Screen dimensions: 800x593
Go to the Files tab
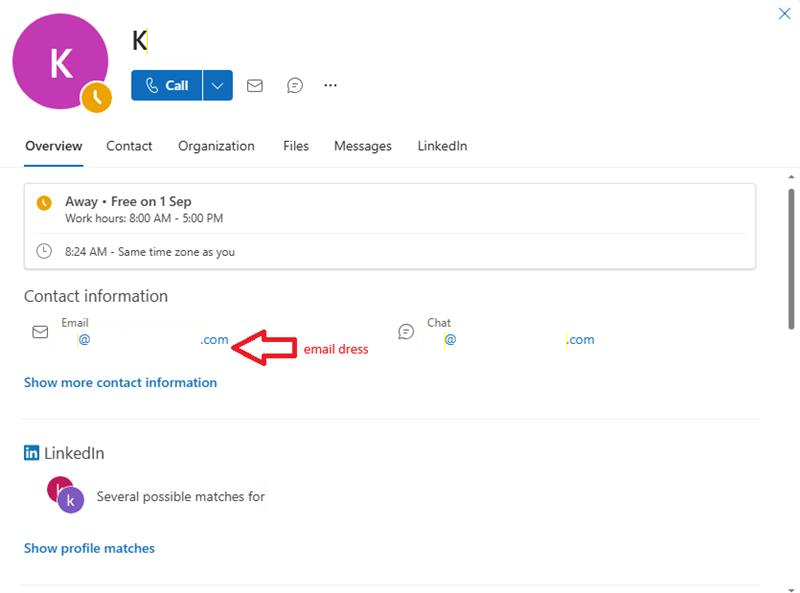[x=296, y=146]
